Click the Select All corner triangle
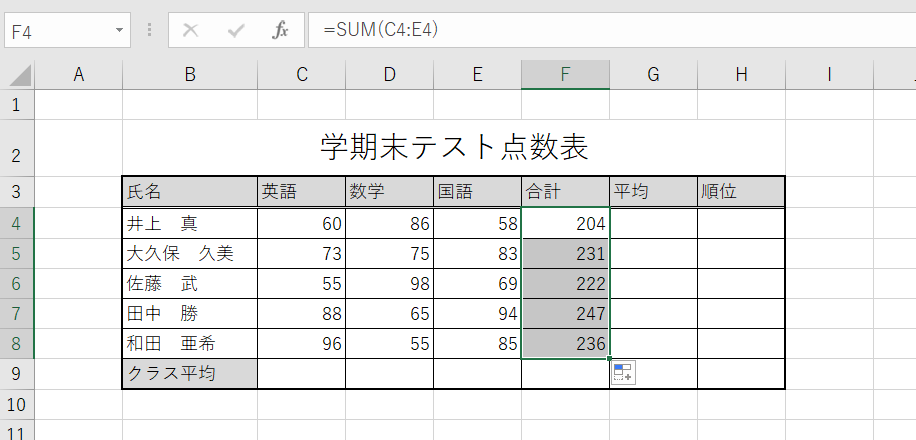Viewport: 916px width, 440px height. (x=18, y=75)
